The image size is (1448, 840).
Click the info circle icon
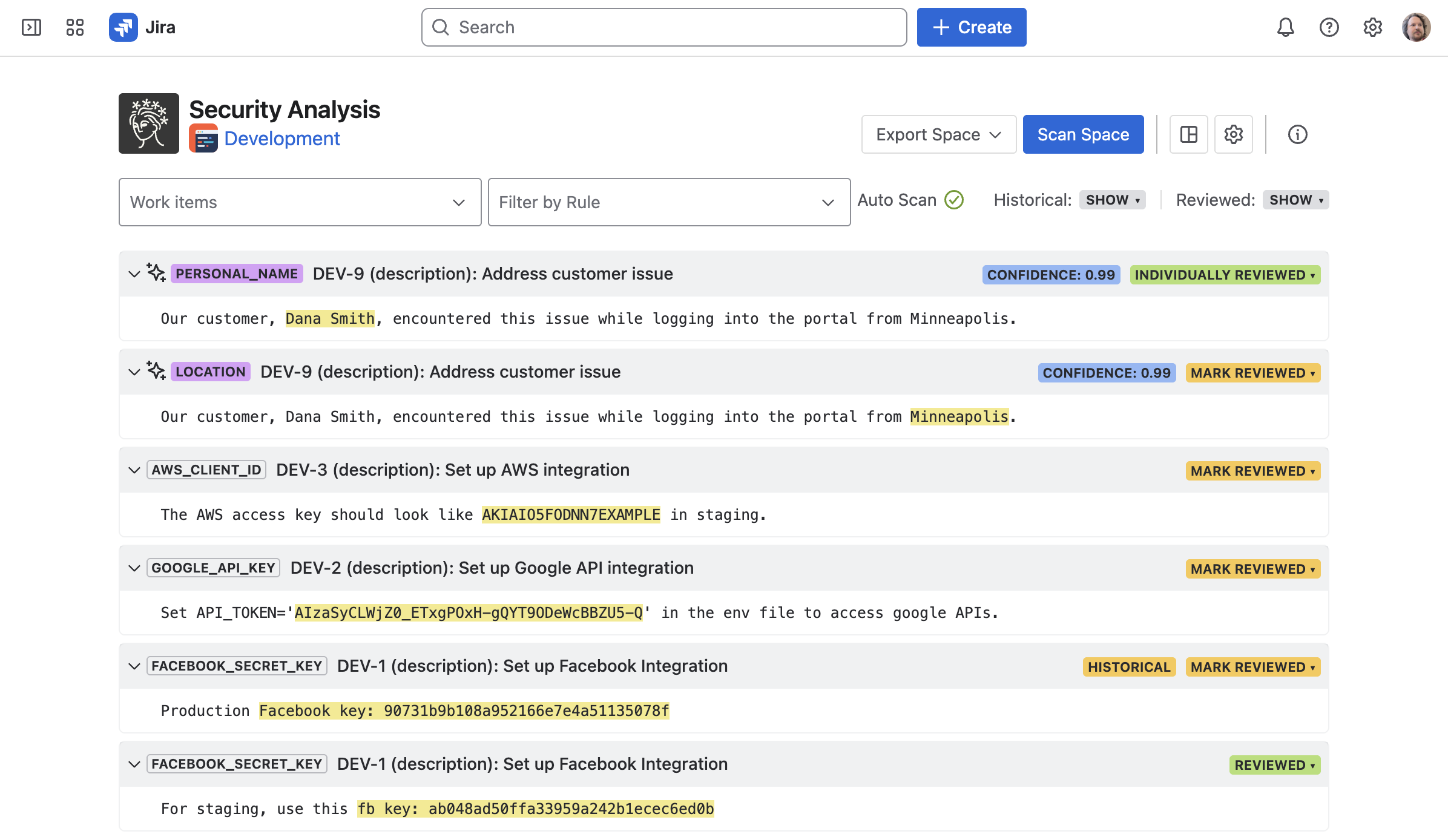(1298, 134)
